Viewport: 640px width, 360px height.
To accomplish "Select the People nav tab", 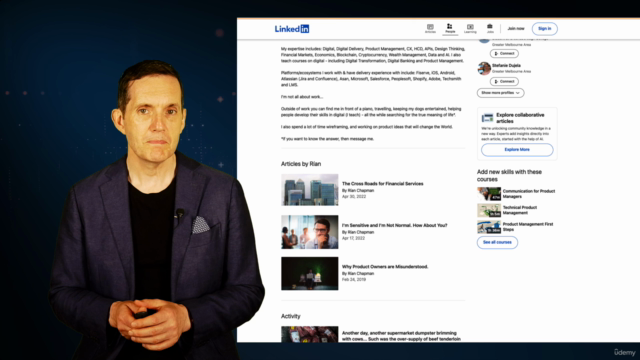I will pos(450,29).
